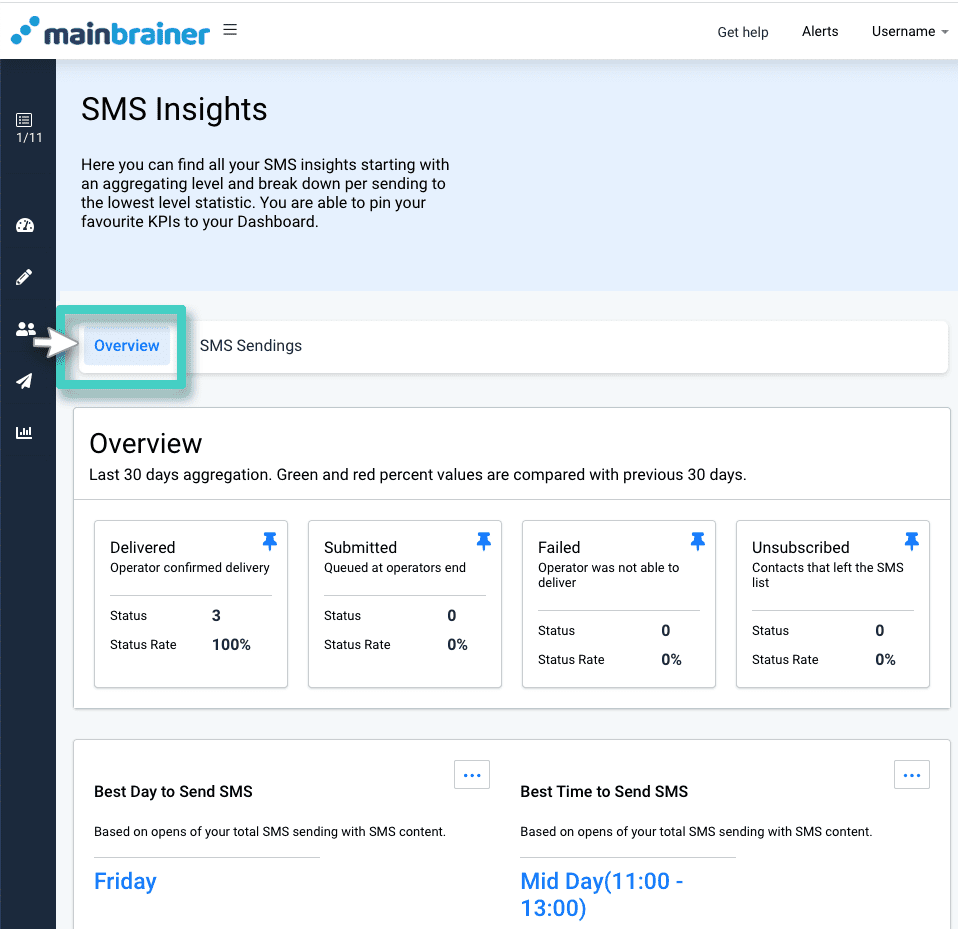The height and width of the screenshot is (929, 958).
Task: Switch to the SMS Sendings tab
Action: (x=250, y=345)
